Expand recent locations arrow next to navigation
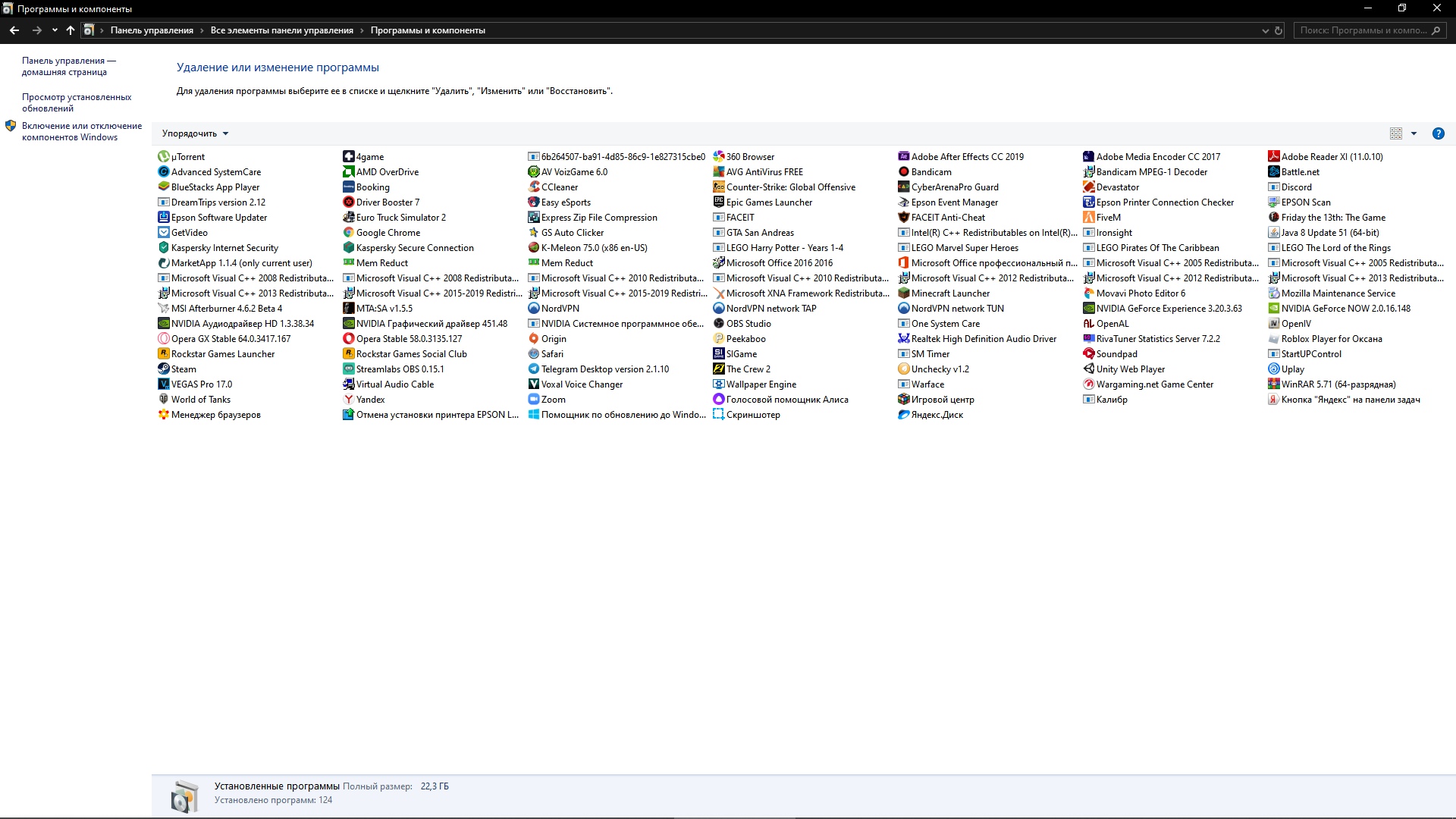The width and height of the screenshot is (1456, 819). pyautogui.click(x=55, y=30)
